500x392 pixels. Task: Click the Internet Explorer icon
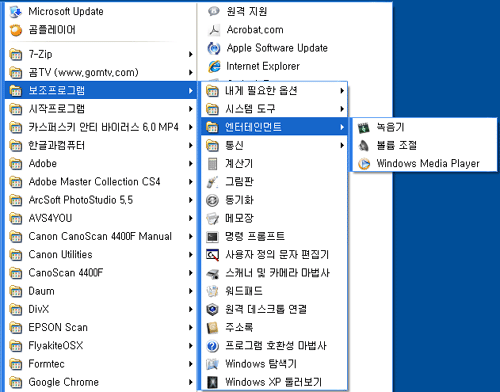214,66
